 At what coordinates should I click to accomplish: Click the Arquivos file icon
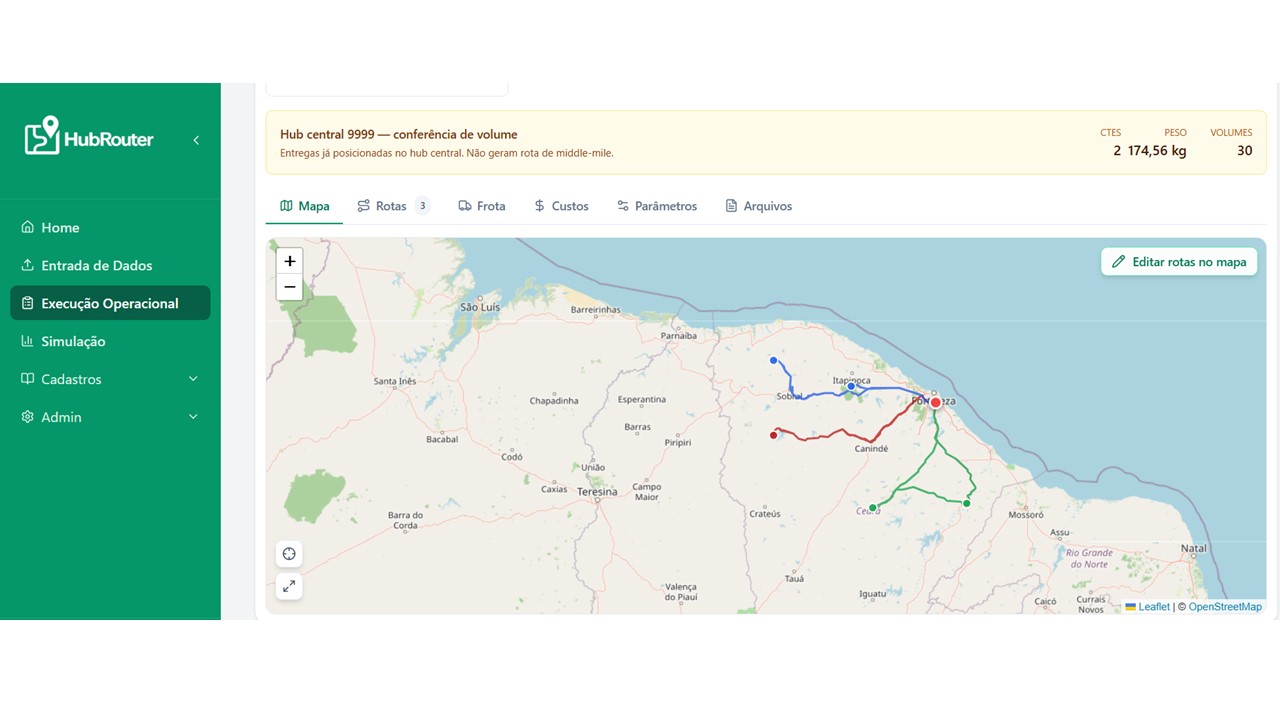[x=731, y=206]
